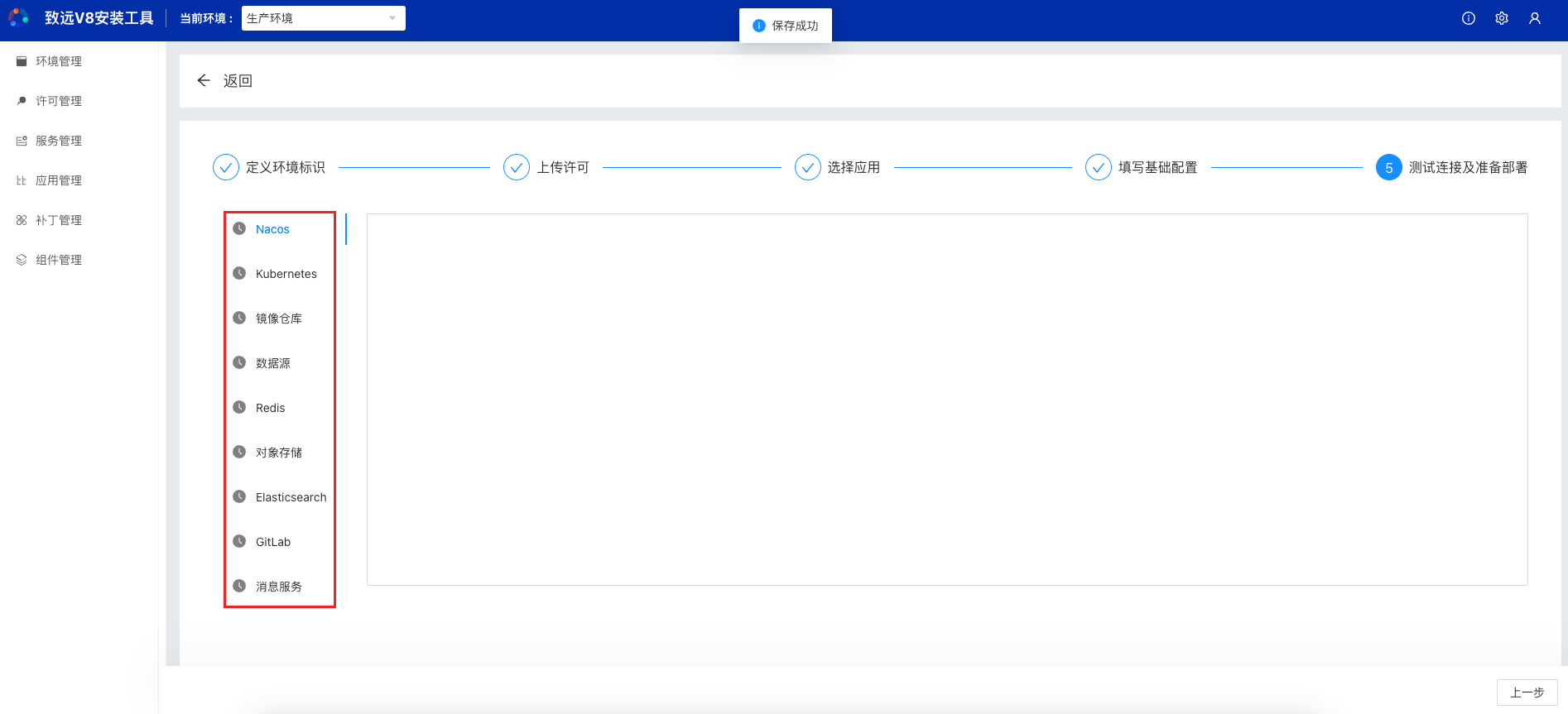The width and height of the screenshot is (1568, 714).
Task: Select the 镜像仓库 tab
Action: pos(278,319)
